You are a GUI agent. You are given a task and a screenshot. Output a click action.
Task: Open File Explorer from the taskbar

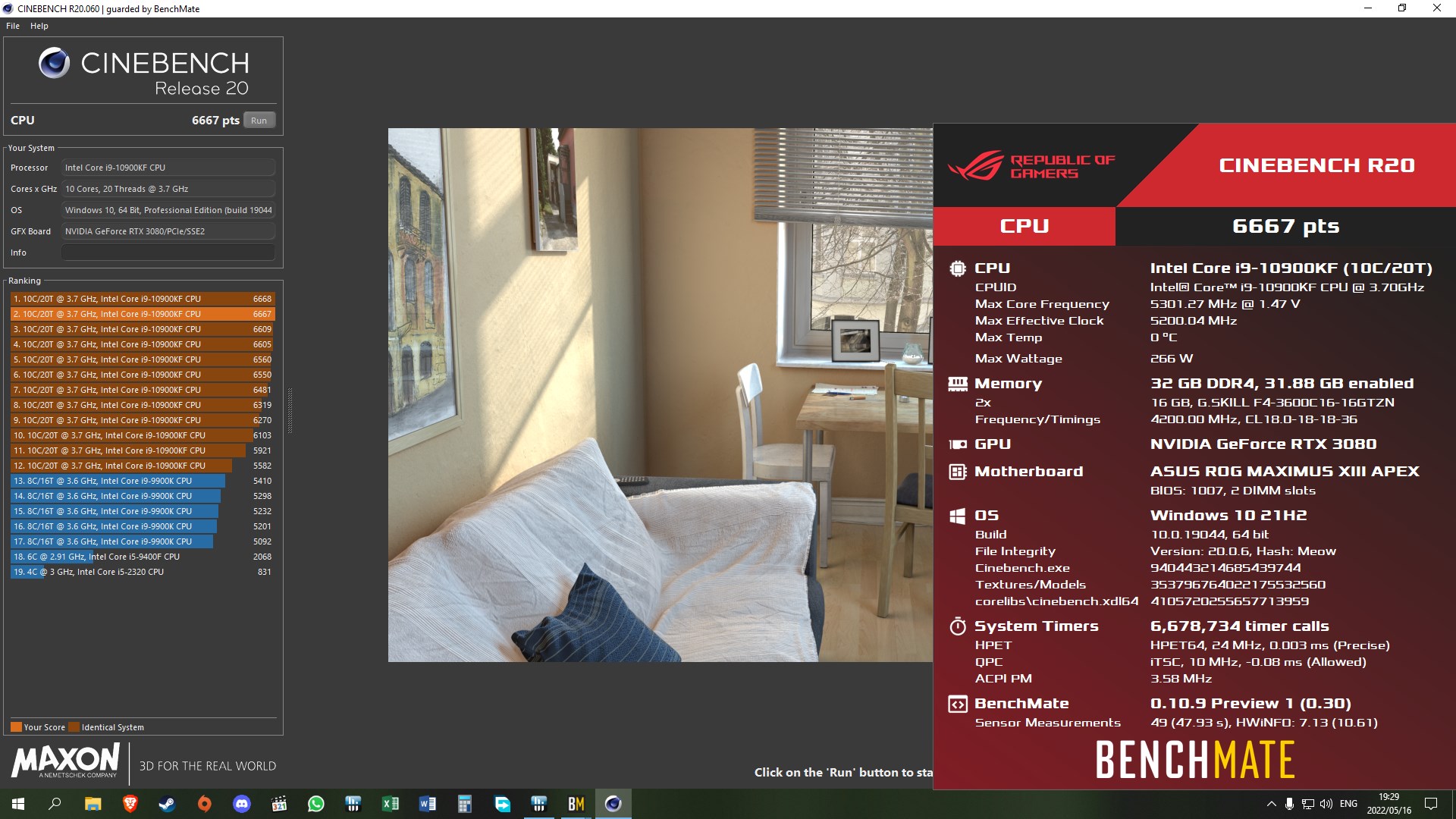point(93,804)
